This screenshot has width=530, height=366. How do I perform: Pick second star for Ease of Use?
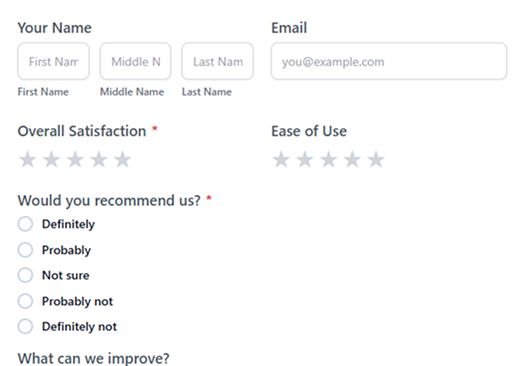click(305, 159)
